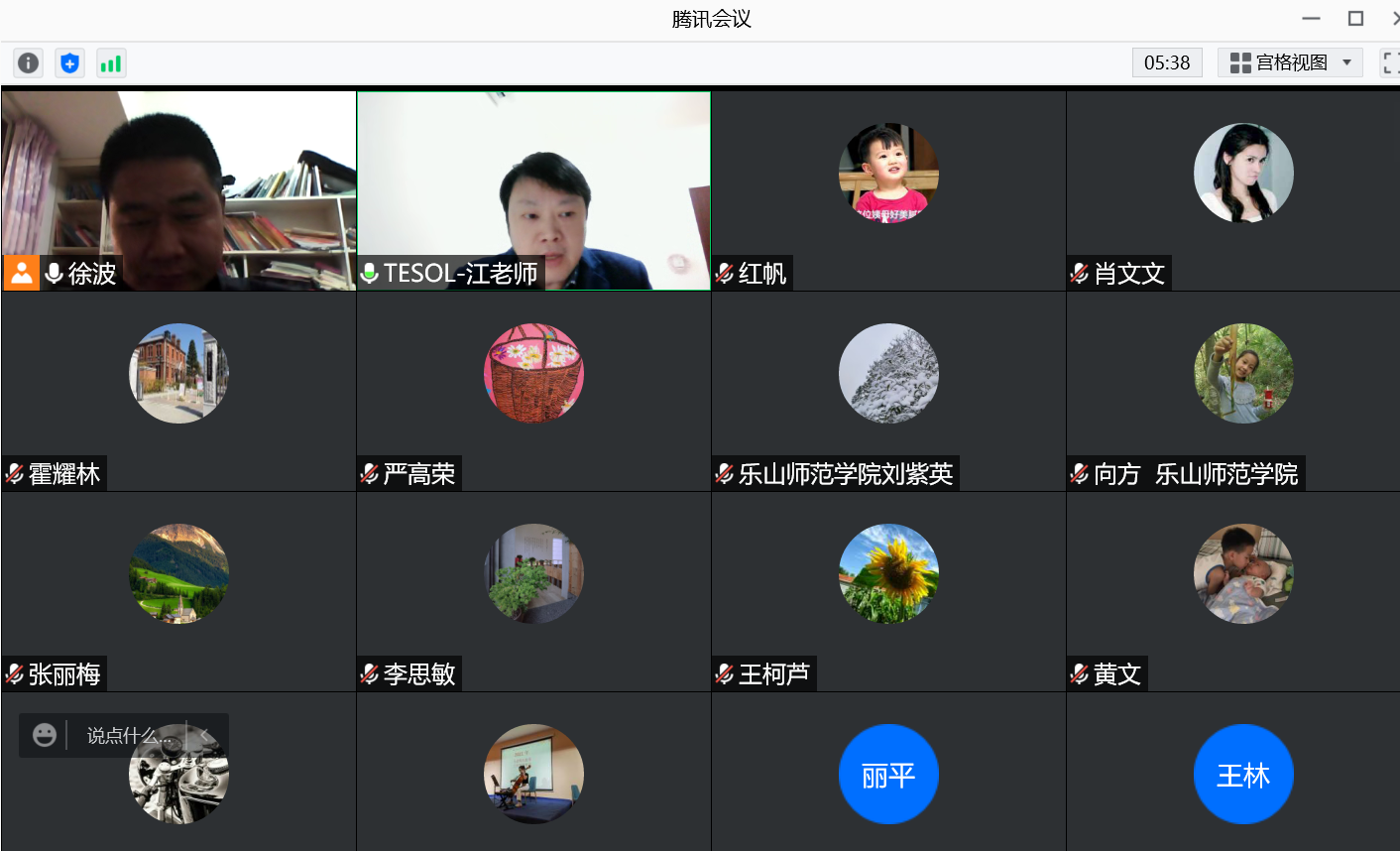
Task: Click the meeting info icon
Action: (x=29, y=63)
